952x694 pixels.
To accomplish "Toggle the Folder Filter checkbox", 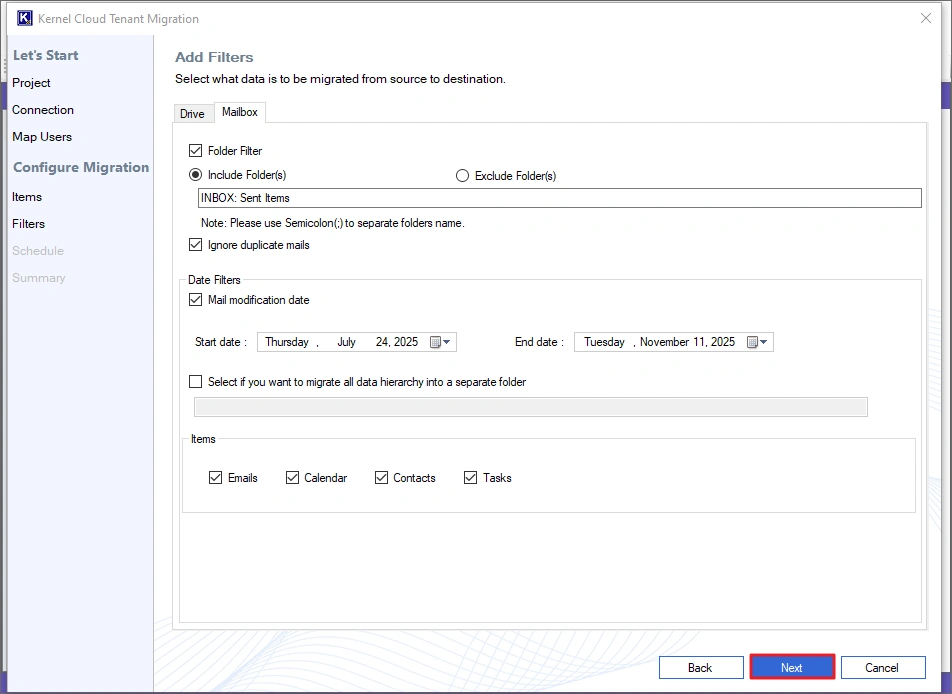I will (195, 151).
